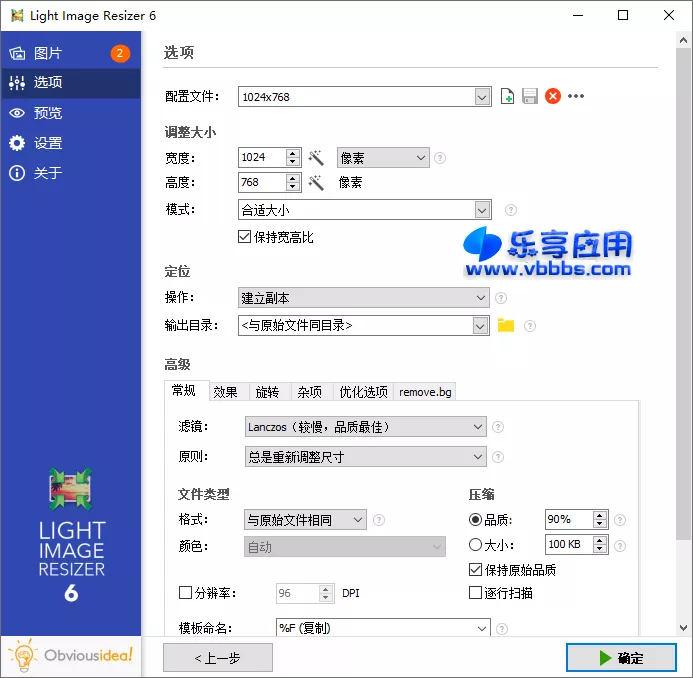Click help icon beside the 原则 dropdown
693x678 pixels.
tap(498, 457)
